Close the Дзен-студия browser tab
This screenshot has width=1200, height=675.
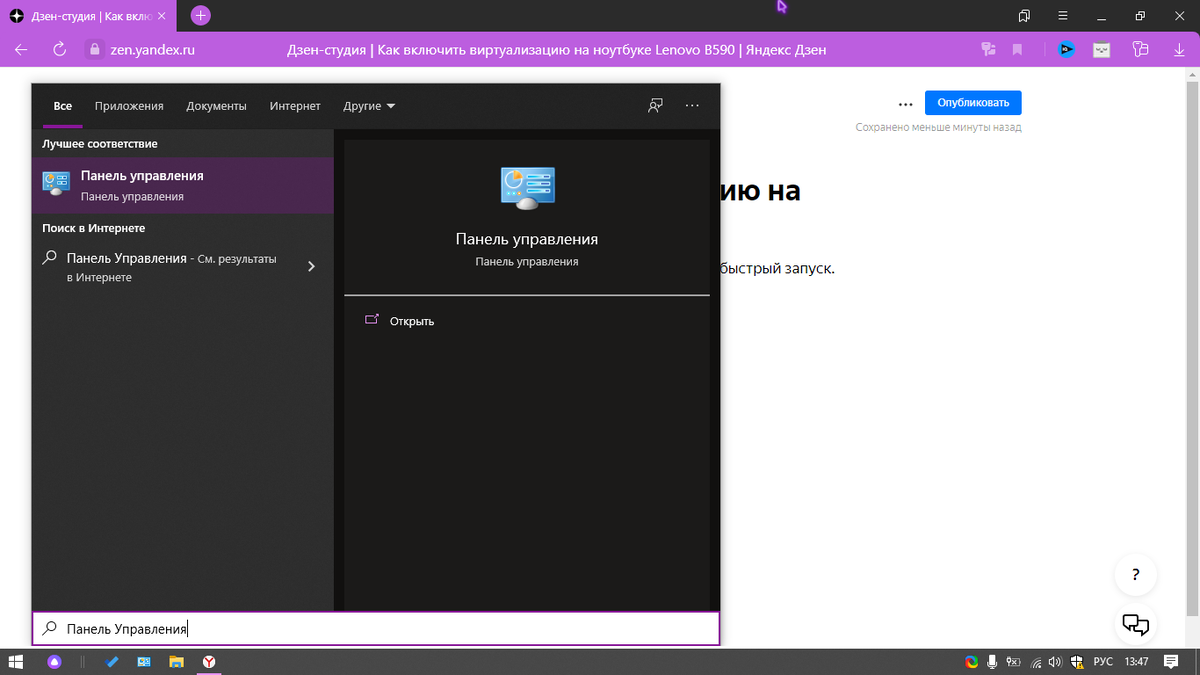pyautogui.click(x=162, y=16)
